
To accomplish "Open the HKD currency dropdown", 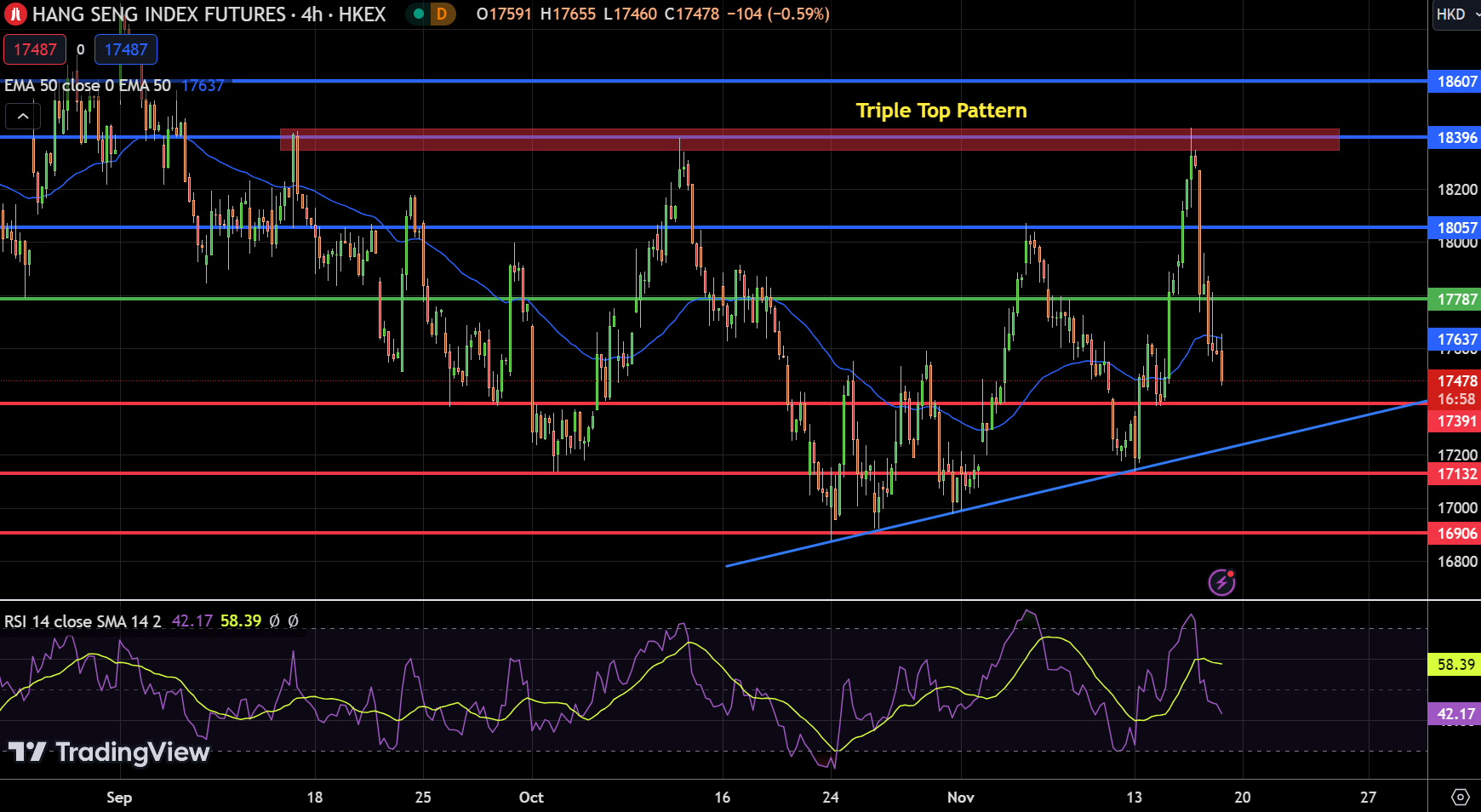I will [x=1456, y=14].
